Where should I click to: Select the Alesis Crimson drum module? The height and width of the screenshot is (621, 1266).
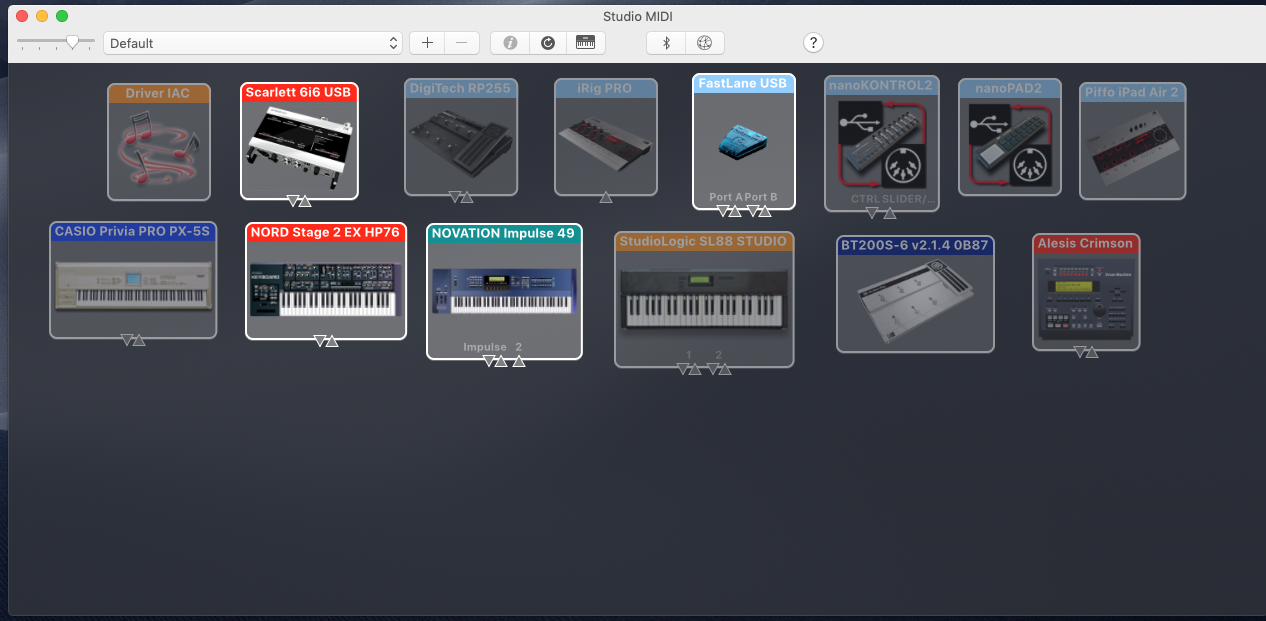[1086, 292]
